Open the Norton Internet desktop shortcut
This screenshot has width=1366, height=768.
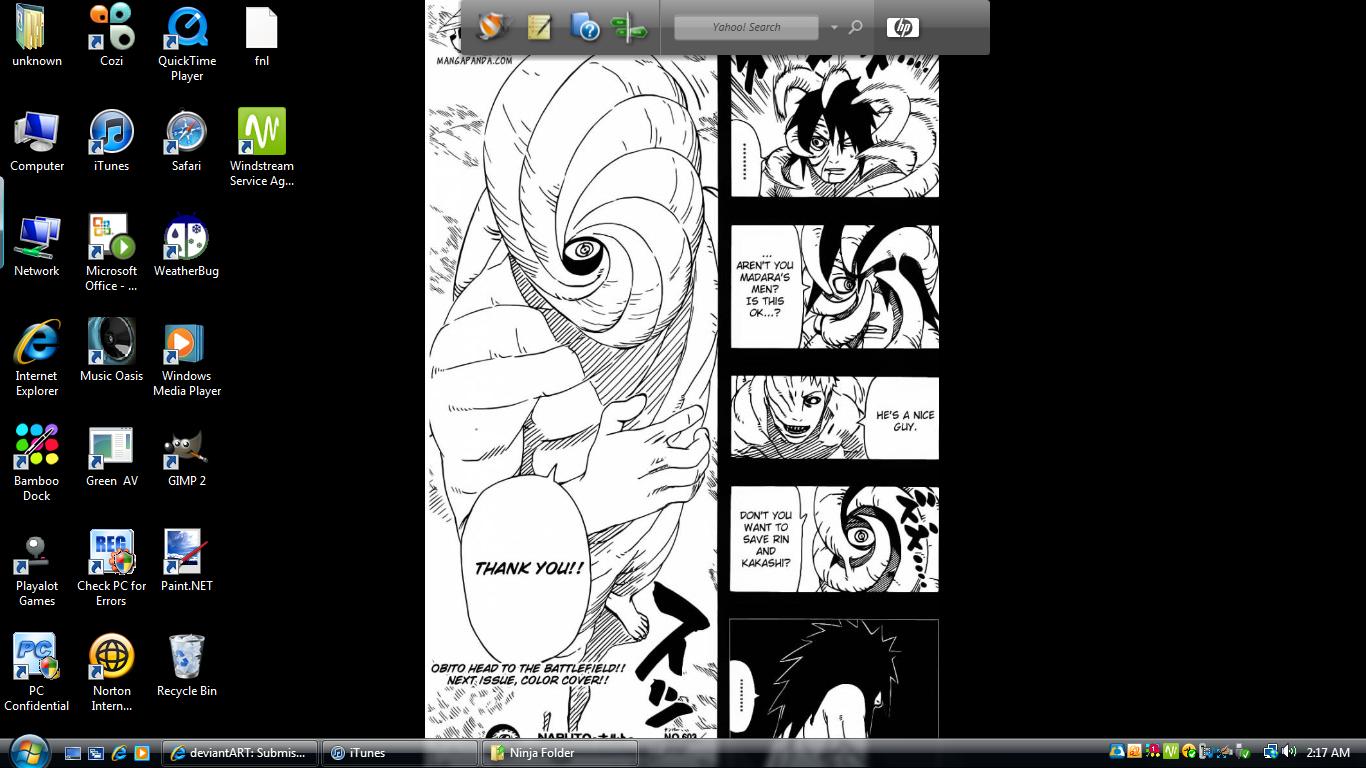coord(111,673)
